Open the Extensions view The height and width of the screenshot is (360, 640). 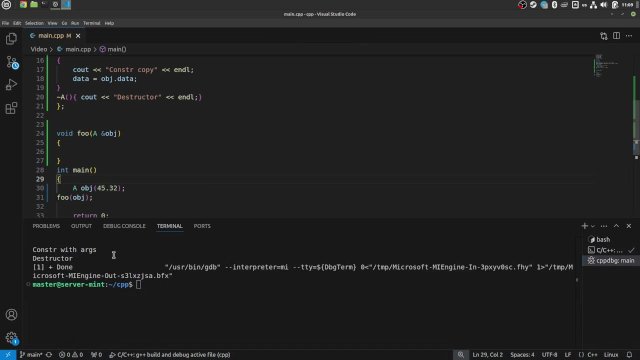pos(11,108)
